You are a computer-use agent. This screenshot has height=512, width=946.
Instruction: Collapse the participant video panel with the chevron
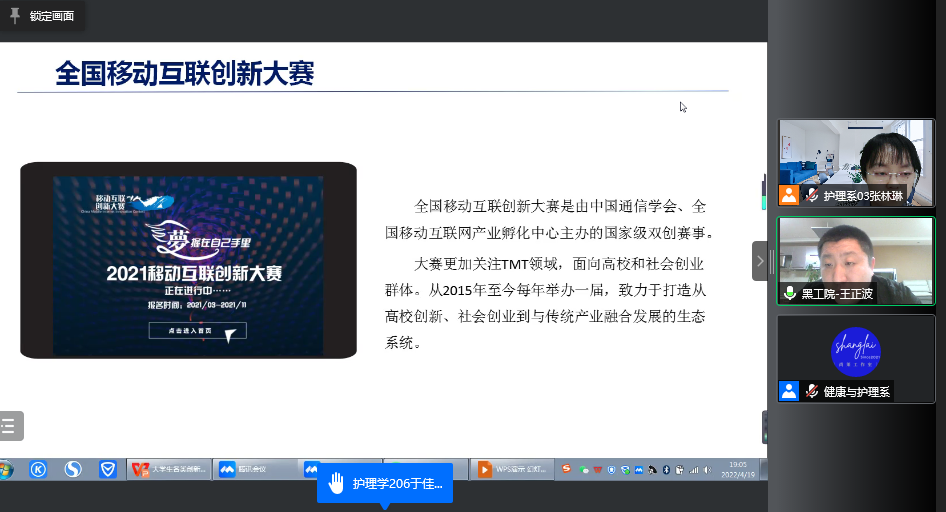(x=760, y=261)
